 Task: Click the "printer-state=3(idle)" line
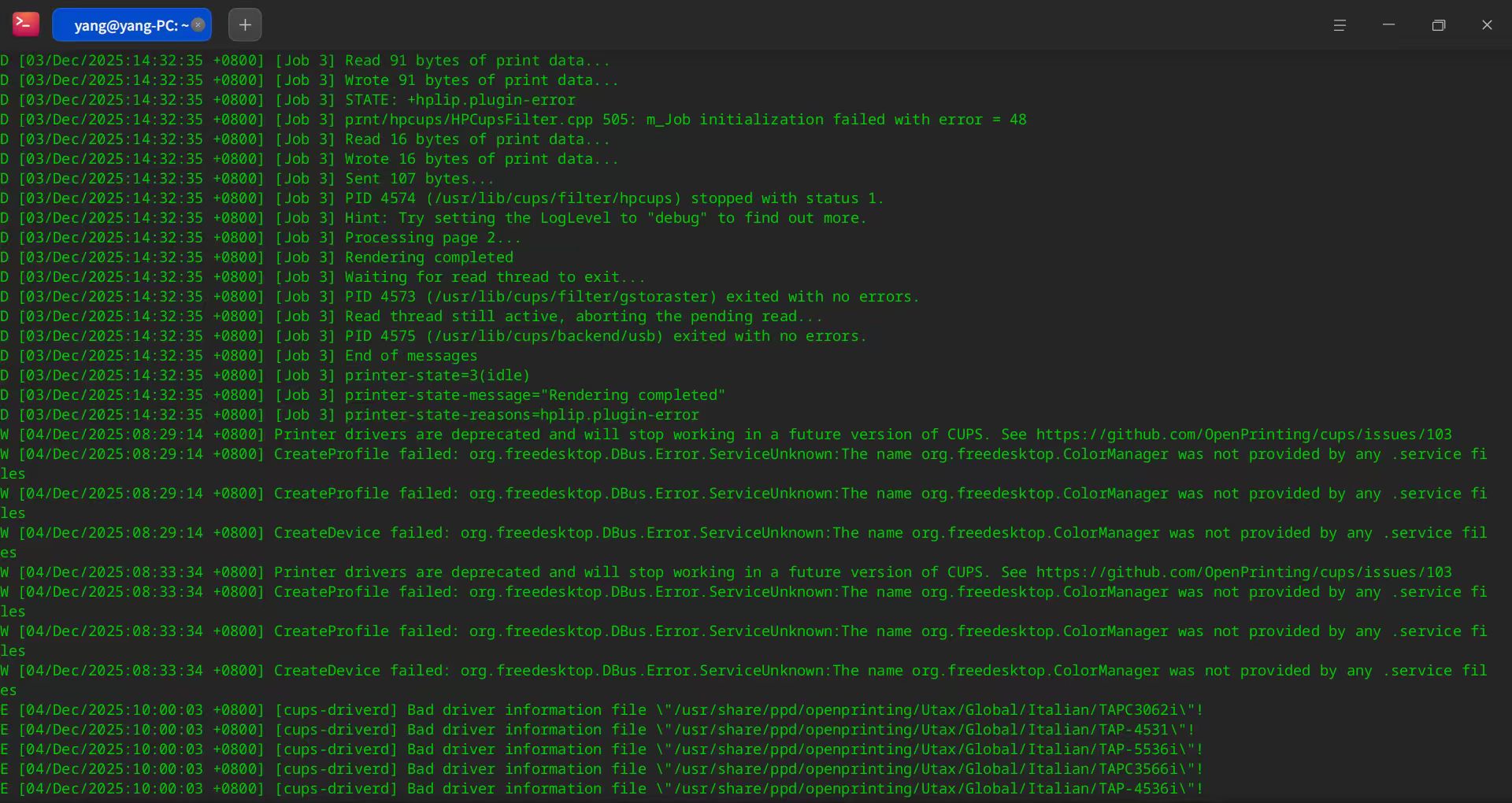pos(265,376)
